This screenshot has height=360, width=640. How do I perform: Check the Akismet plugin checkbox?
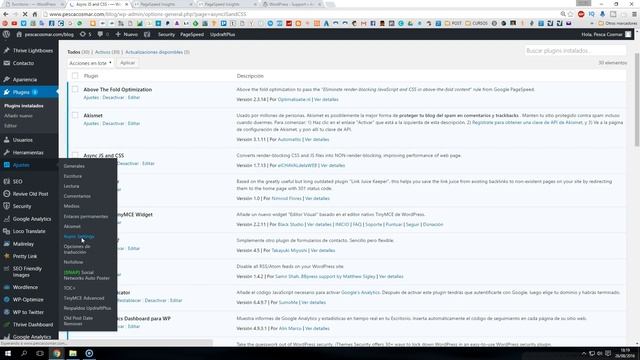click(75, 115)
